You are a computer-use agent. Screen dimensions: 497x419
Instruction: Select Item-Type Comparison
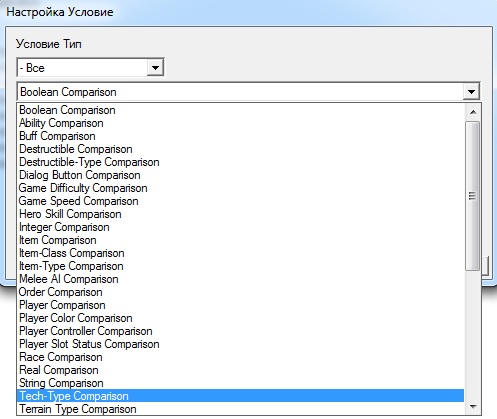click(240, 266)
